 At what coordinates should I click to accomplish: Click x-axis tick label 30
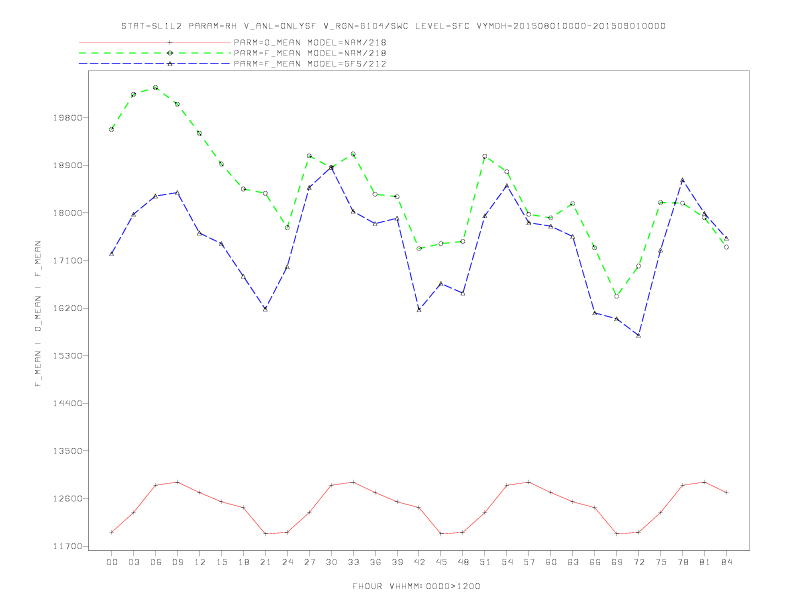[331, 562]
